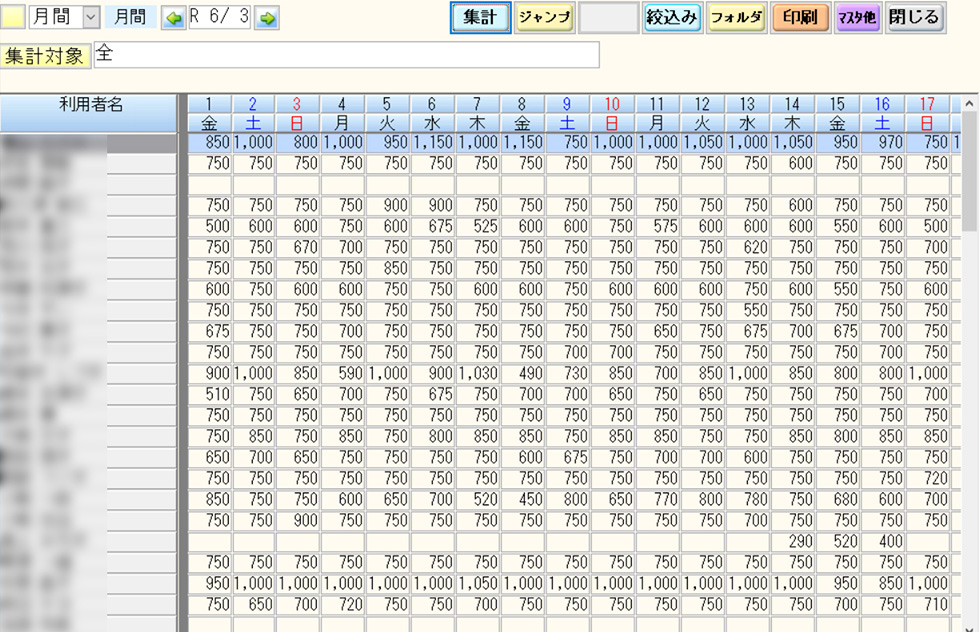Screen dimensions: 980x632
Task: Select day 6 水 column header
Action: pyautogui.click(x=432, y=113)
